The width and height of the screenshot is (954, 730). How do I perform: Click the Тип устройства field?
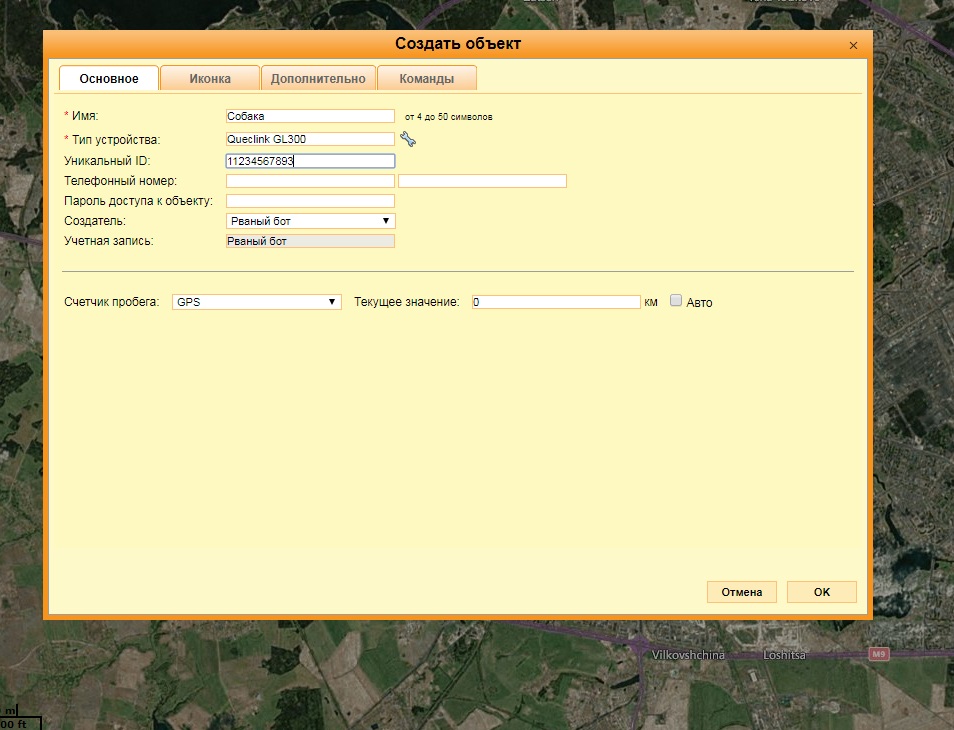click(x=310, y=139)
